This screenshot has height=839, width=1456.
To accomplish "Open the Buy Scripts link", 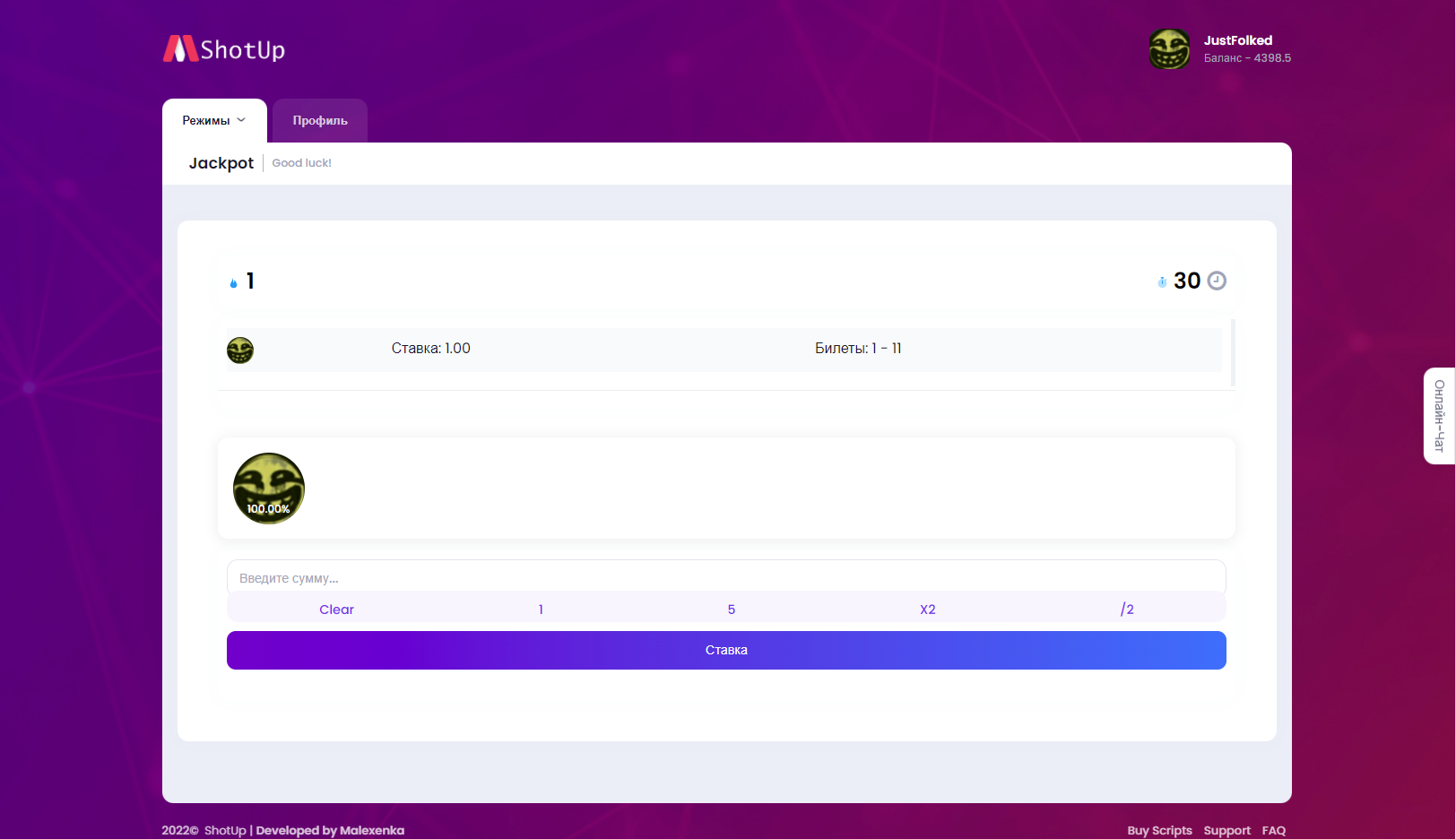I will coord(1159,830).
